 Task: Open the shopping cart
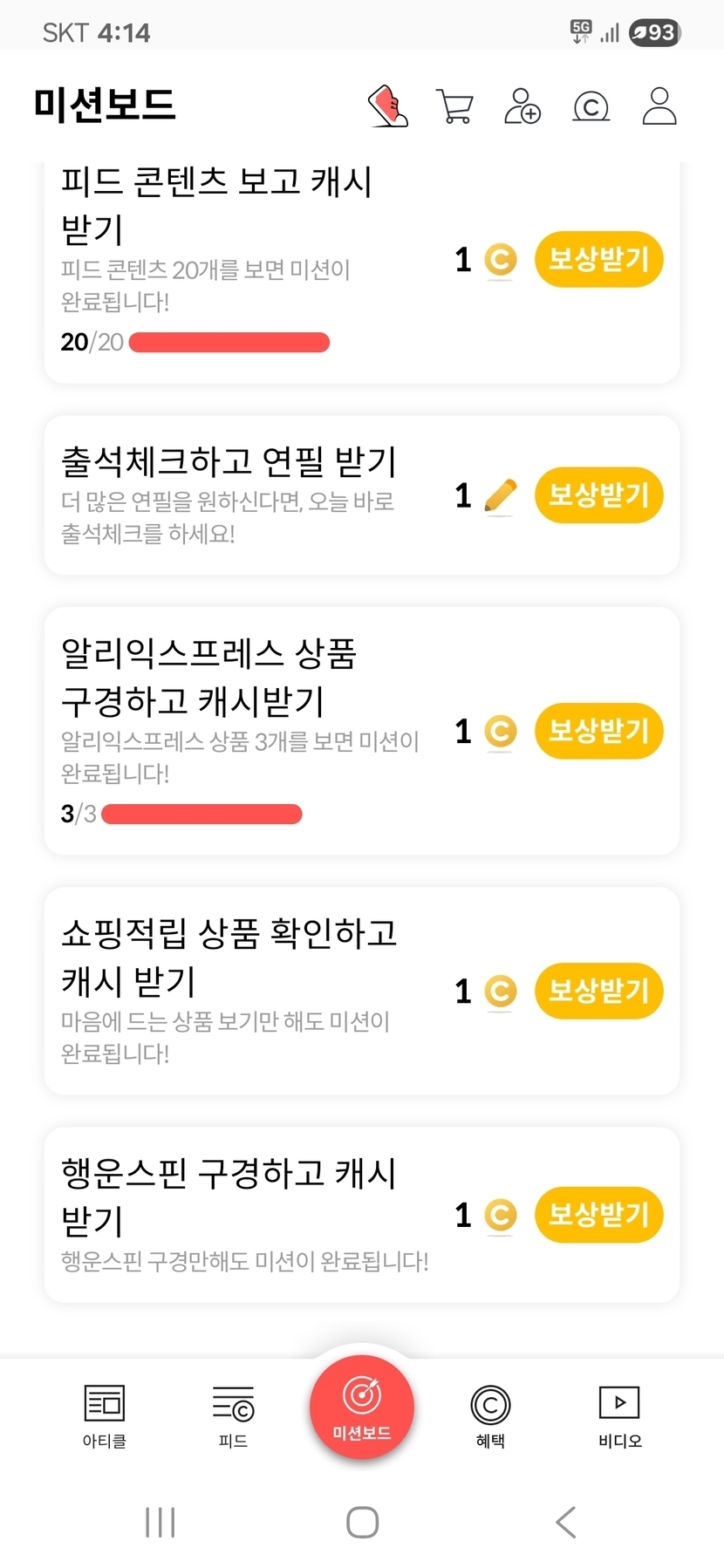pyautogui.click(x=454, y=106)
